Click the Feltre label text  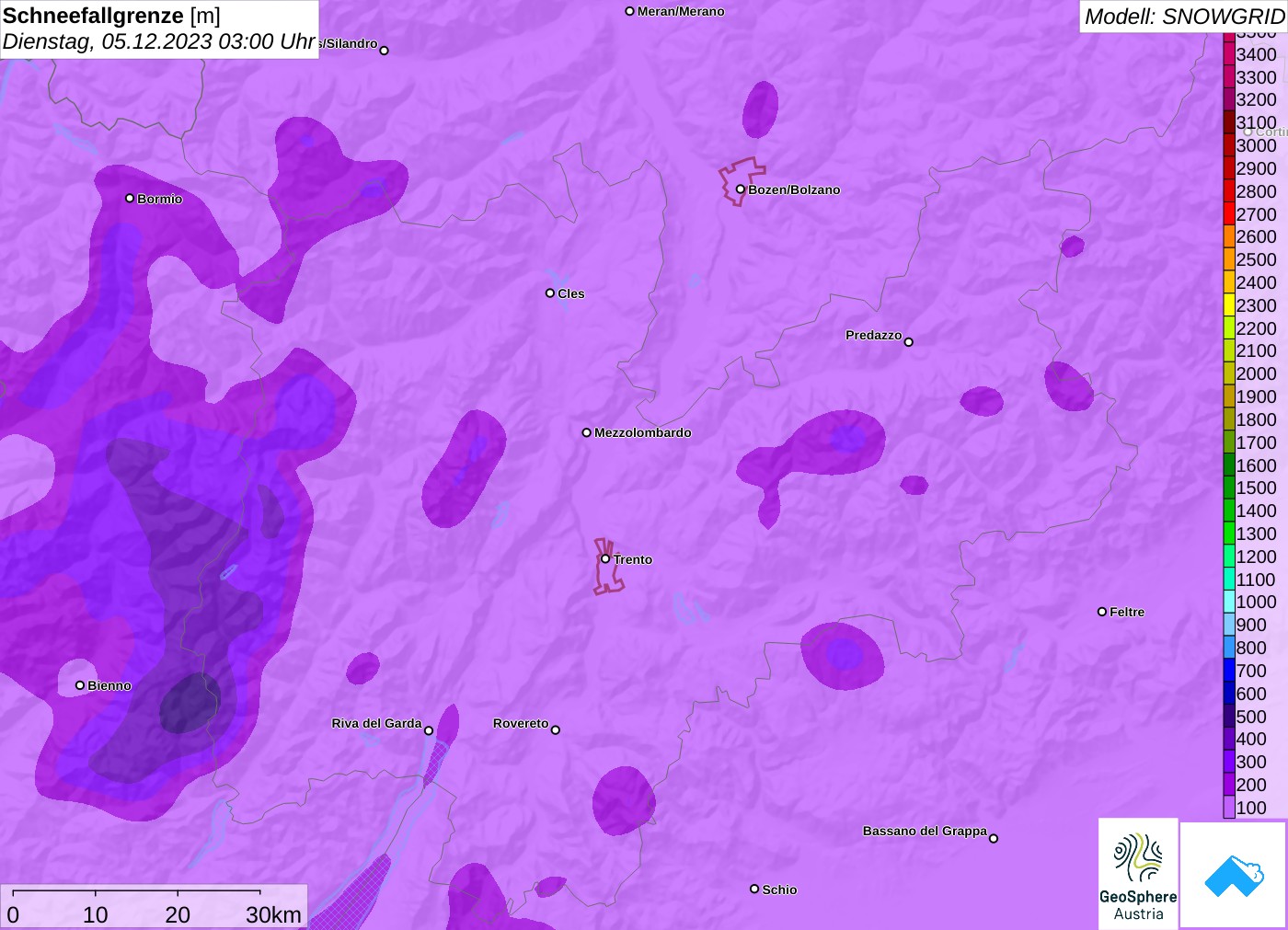(1127, 612)
